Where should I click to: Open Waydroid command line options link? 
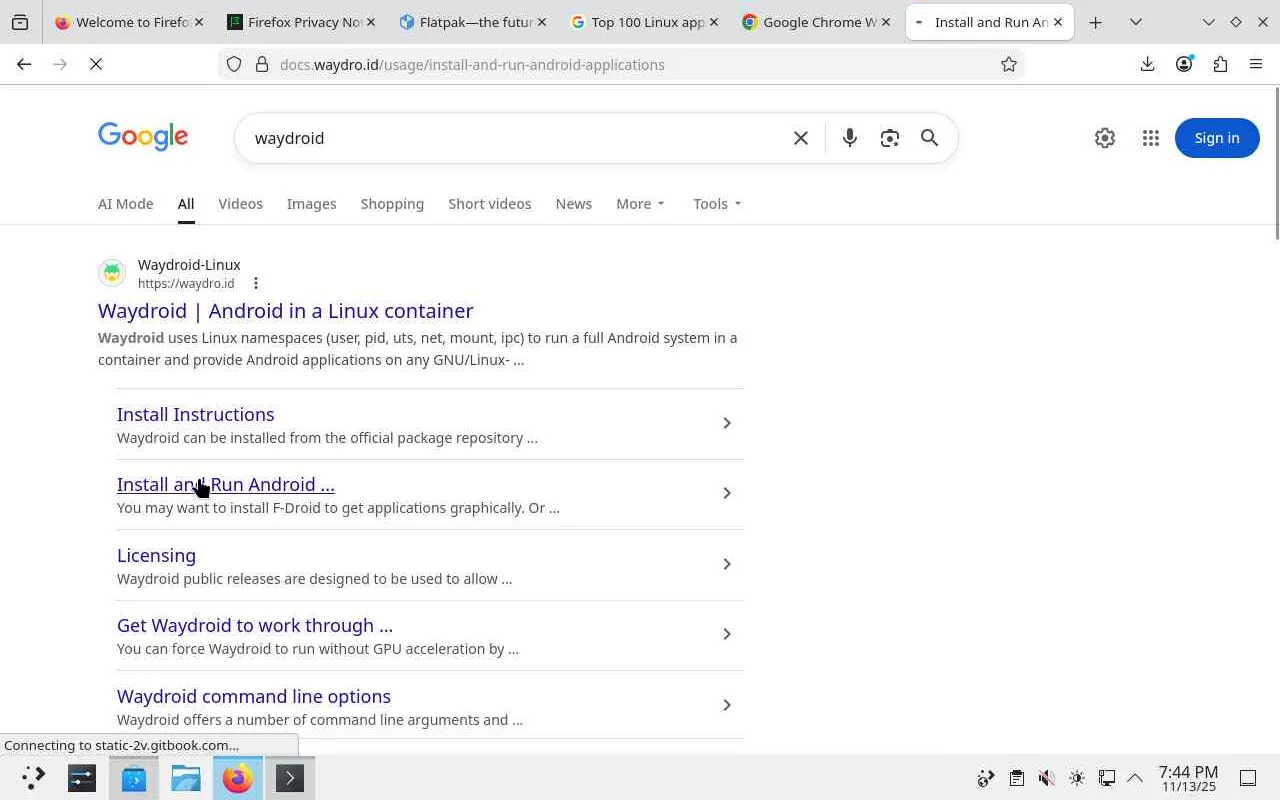tap(254, 696)
